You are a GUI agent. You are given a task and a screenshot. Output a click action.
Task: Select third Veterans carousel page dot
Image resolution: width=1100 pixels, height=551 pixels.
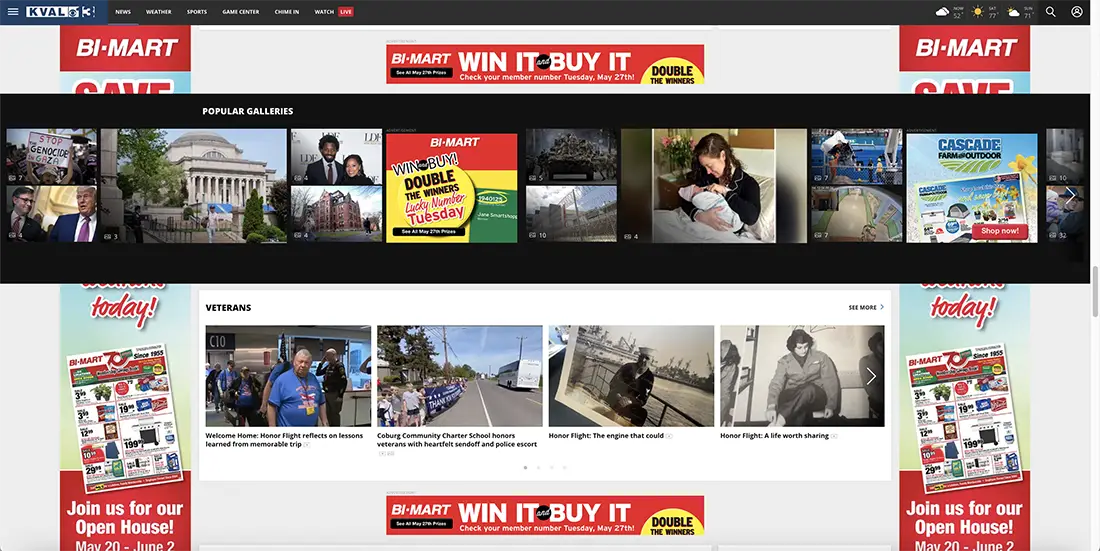[x=551, y=467]
